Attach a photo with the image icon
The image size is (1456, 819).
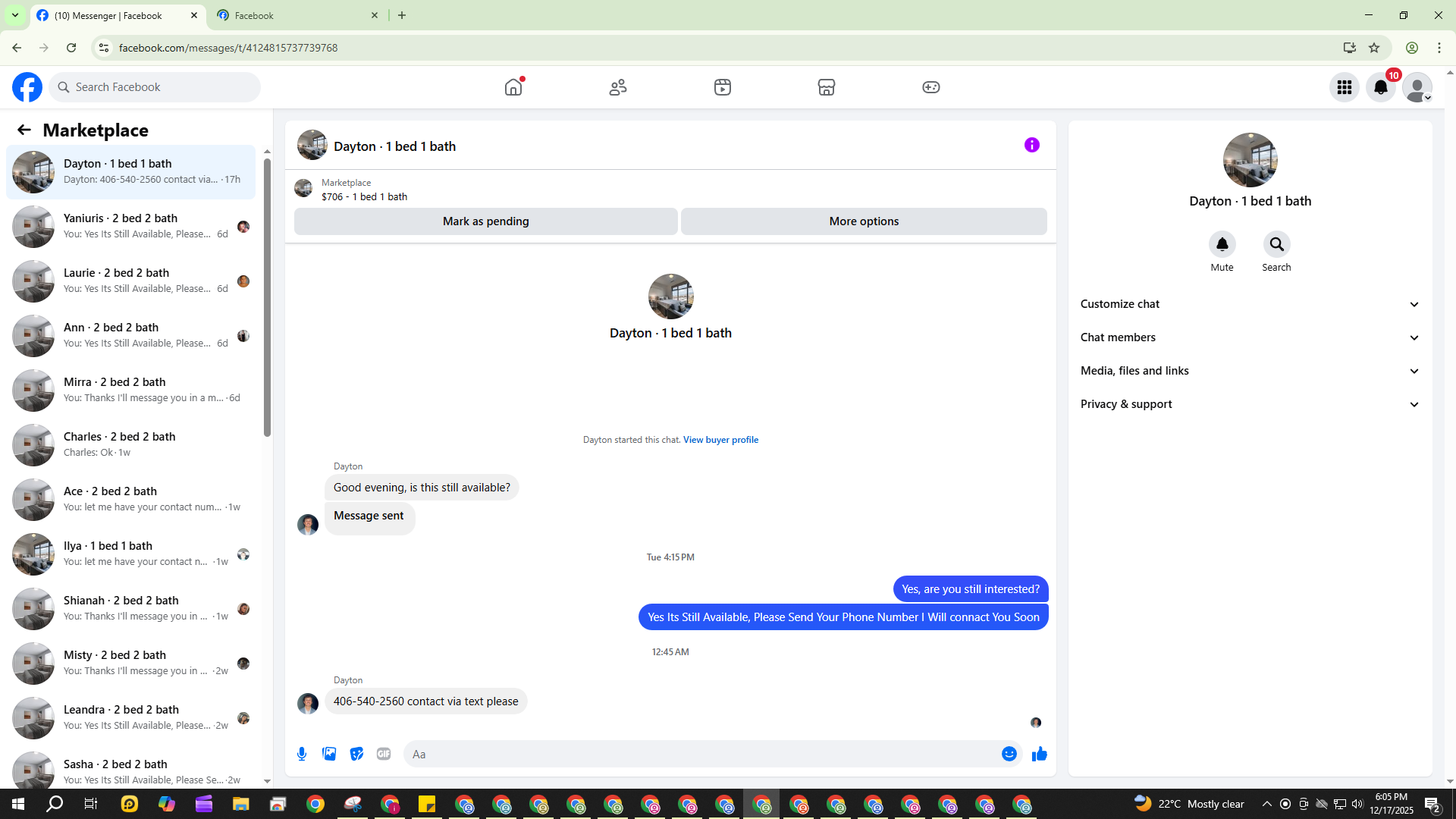(x=329, y=754)
